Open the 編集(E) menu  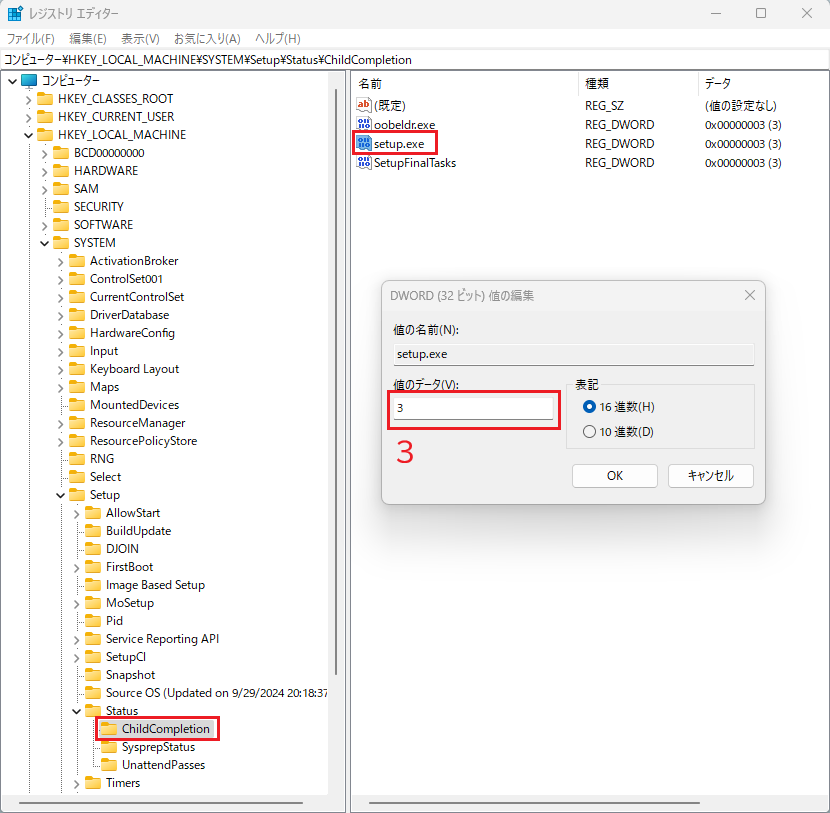[x=88, y=39]
